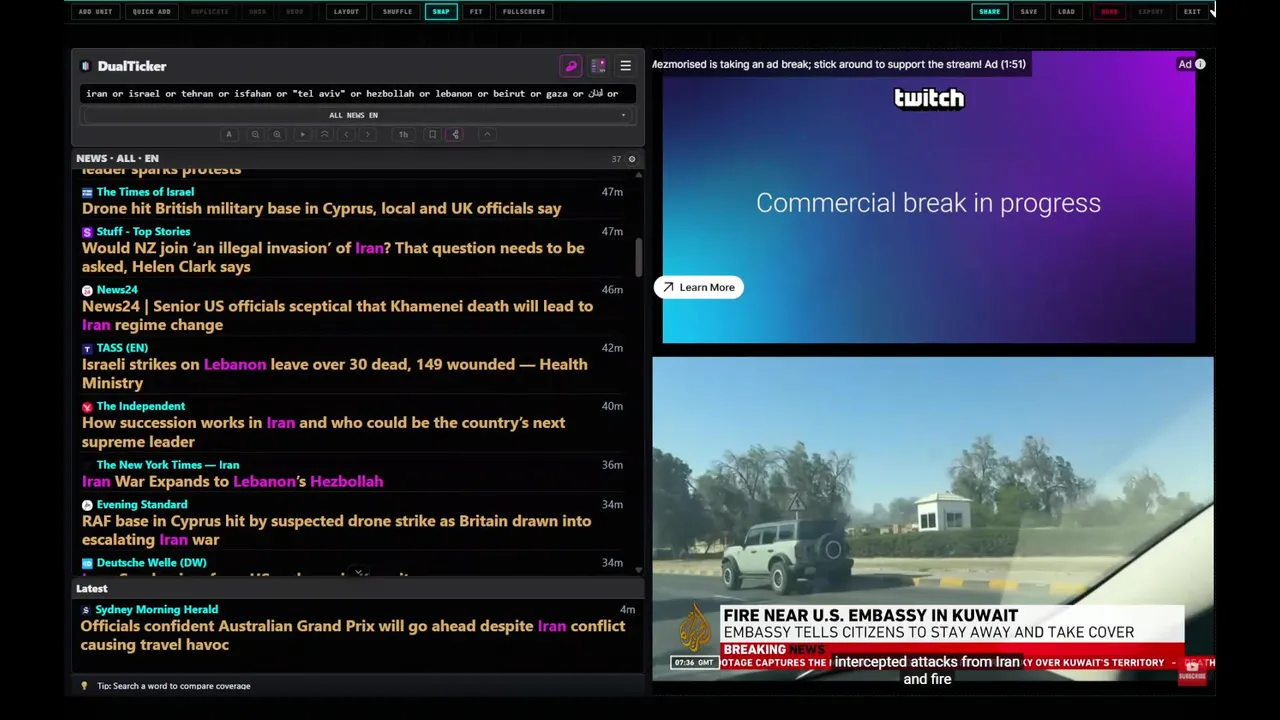Toggle the SNAP mode button
Image resolution: width=1280 pixels, height=720 pixels.
pos(441,12)
